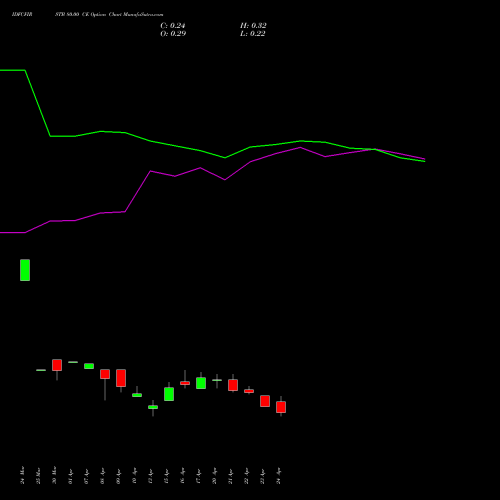500x500 pixels.
Task: Select the green candle for 07 Apr
Action: point(89,366)
